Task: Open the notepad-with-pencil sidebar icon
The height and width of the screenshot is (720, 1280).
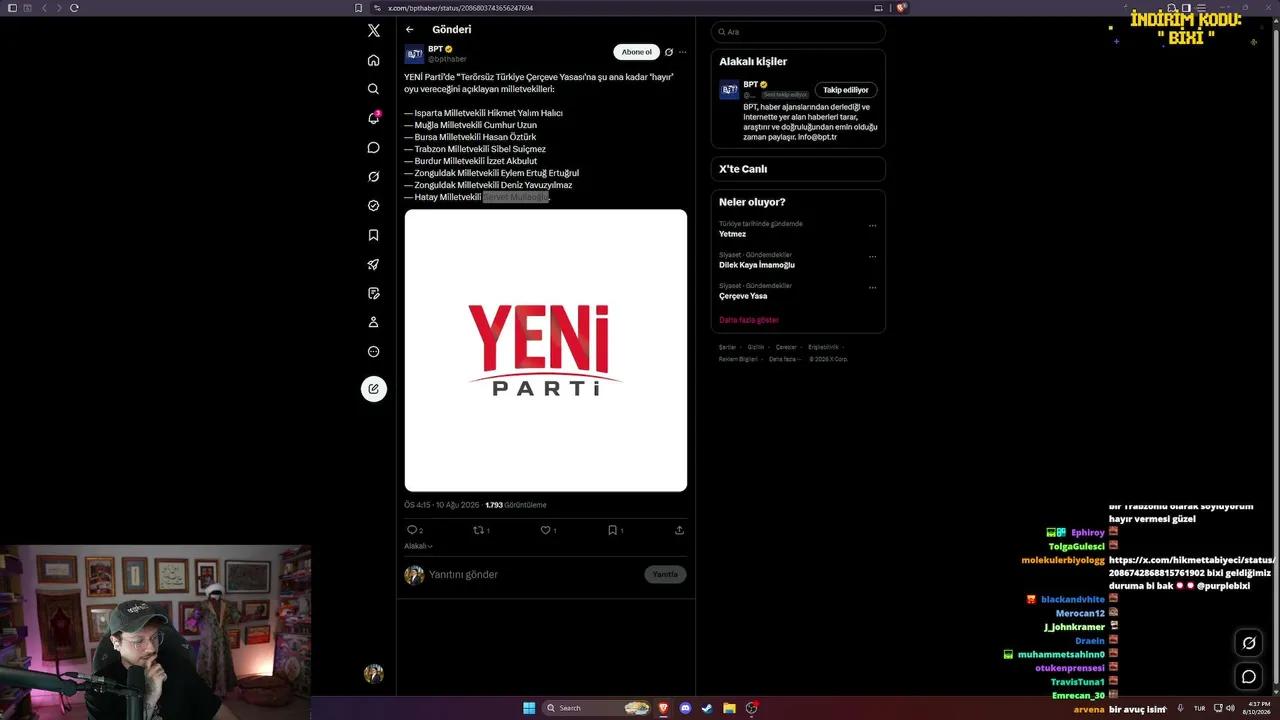Action: 373,294
